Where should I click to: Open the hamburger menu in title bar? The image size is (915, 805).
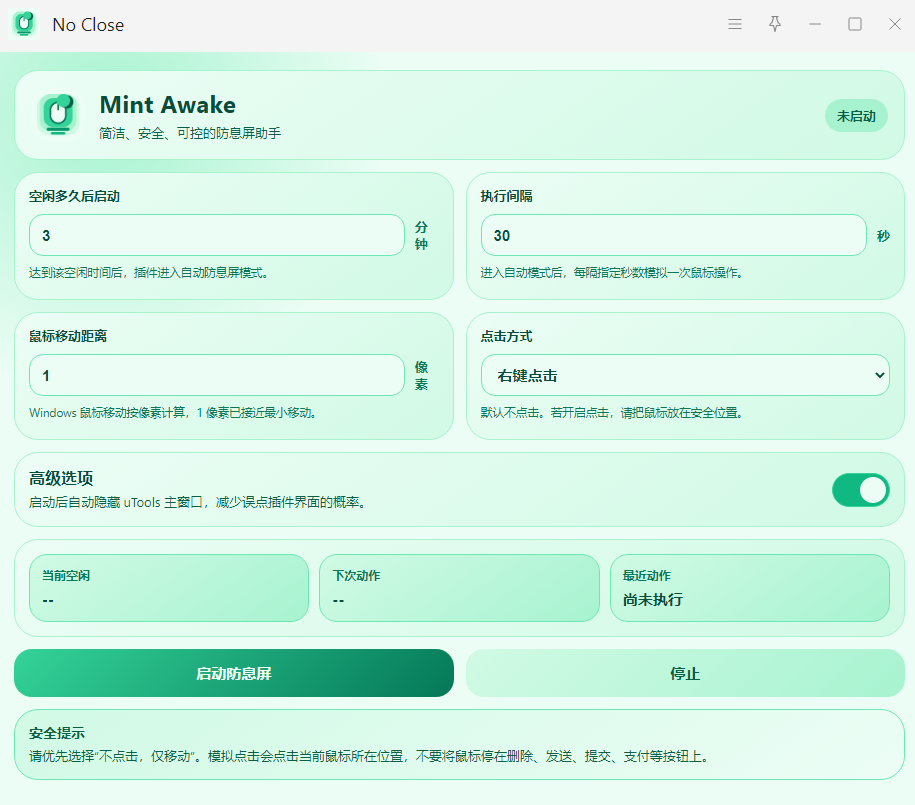(735, 25)
